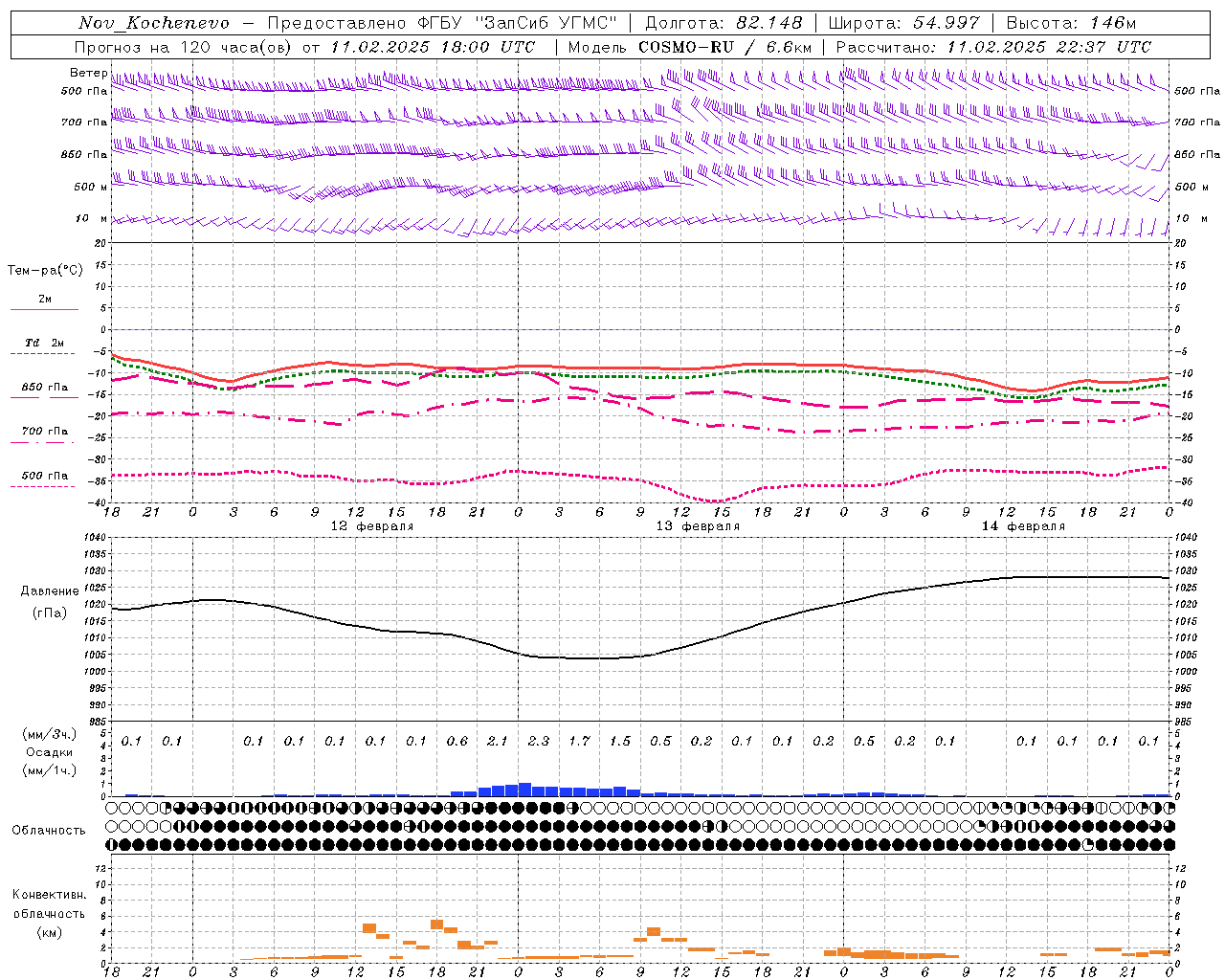Click the 'Ветер' wind panel label

88,73
